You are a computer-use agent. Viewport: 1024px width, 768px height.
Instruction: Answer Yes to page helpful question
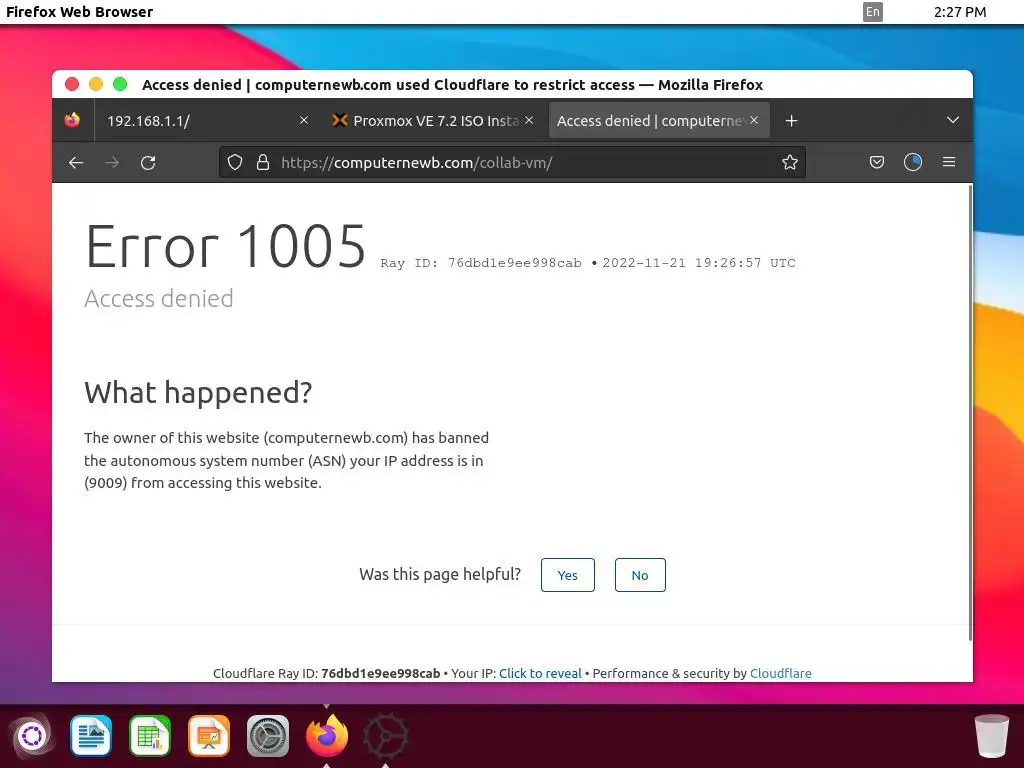(x=568, y=575)
